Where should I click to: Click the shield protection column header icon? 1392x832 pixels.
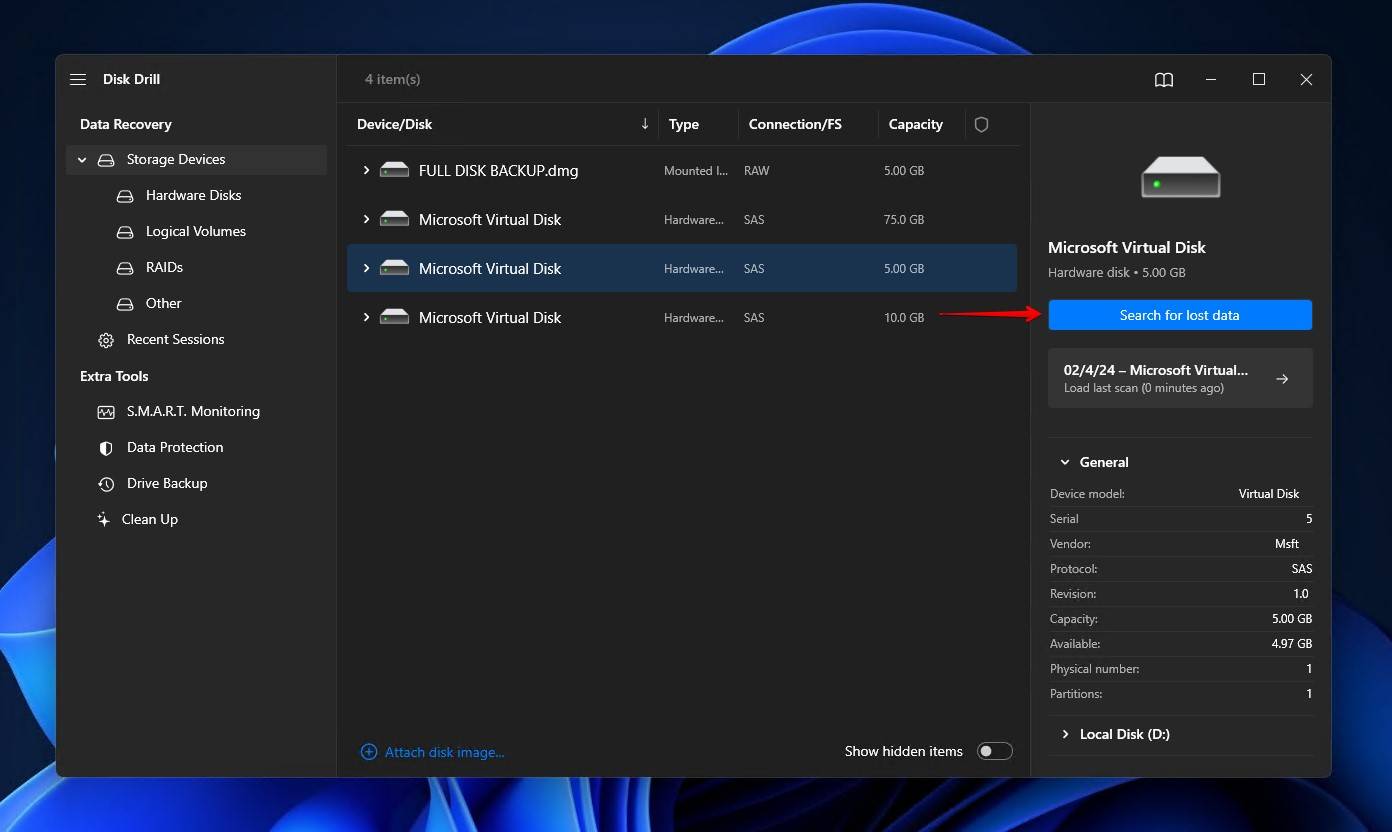pyautogui.click(x=981, y=124)
